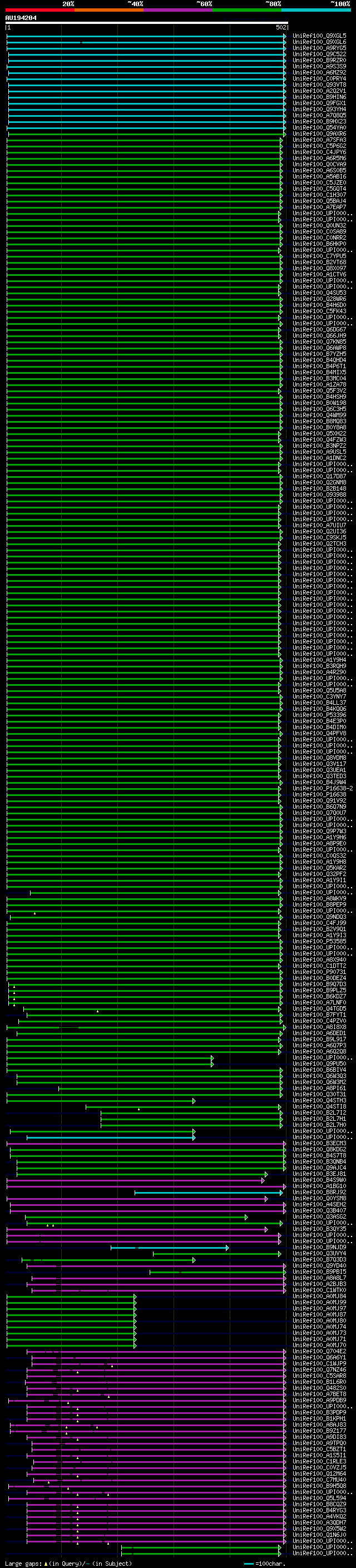Screen dimensions: 356x1568
Task: Click the orange ~40% identity legend segment
Action: tap(109, 10)
